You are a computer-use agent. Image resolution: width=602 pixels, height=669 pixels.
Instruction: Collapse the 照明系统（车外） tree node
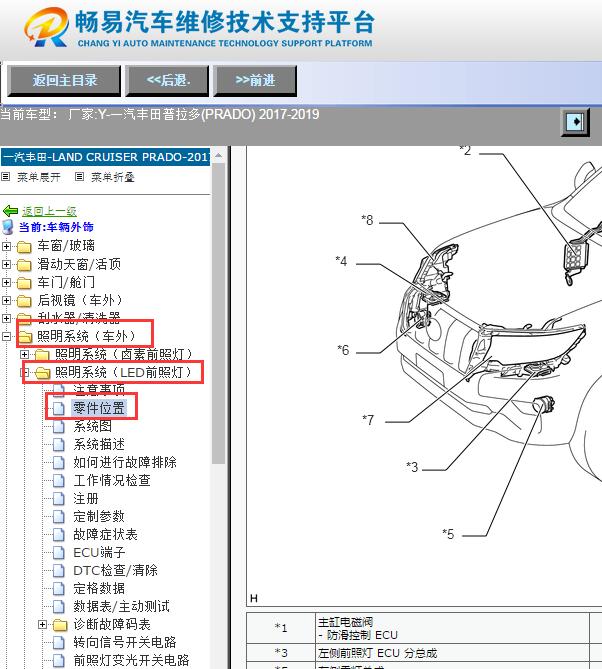point(6,337)
